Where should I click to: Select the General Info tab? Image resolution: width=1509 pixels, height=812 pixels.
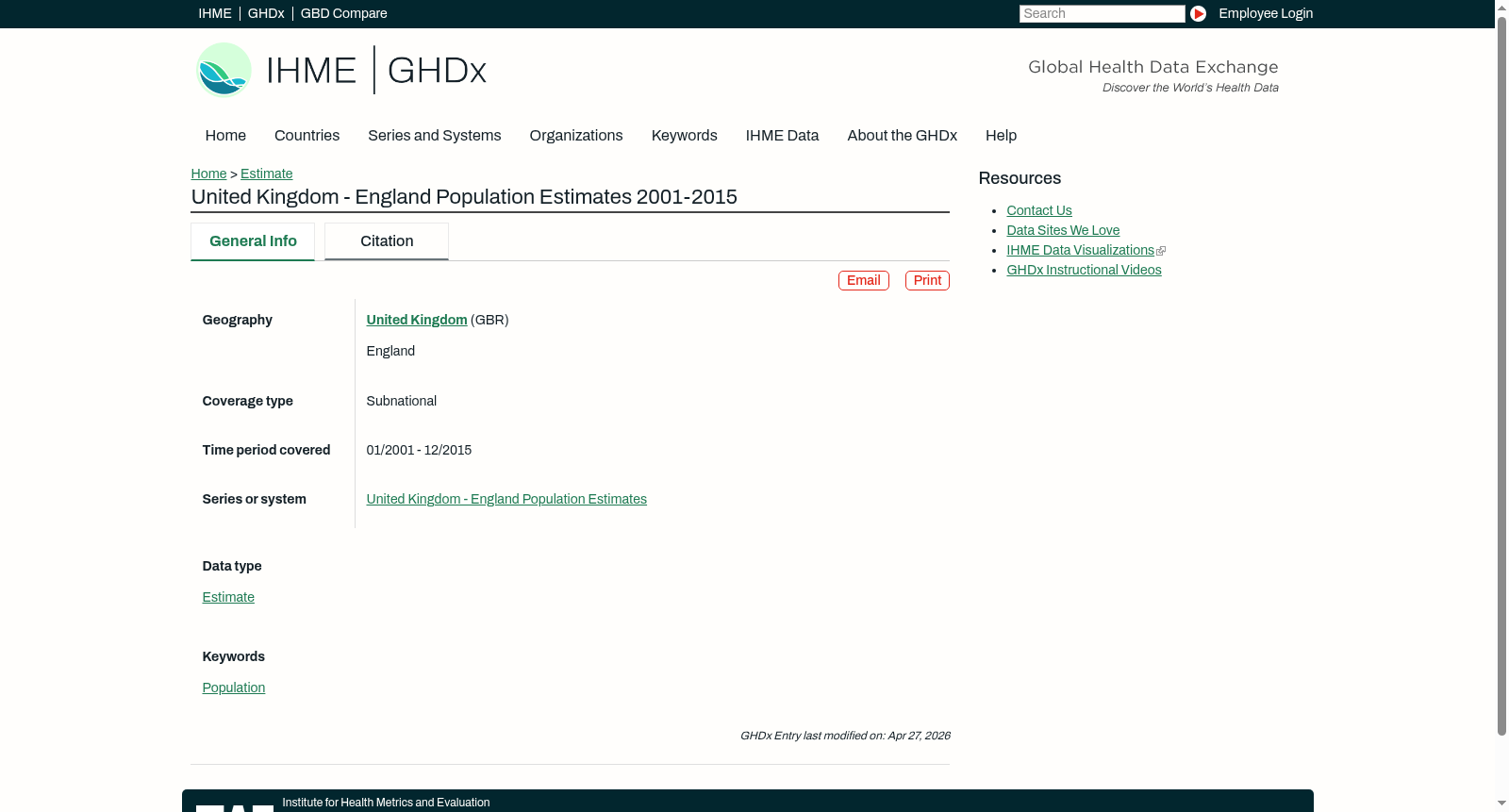[x=253, y=241]
